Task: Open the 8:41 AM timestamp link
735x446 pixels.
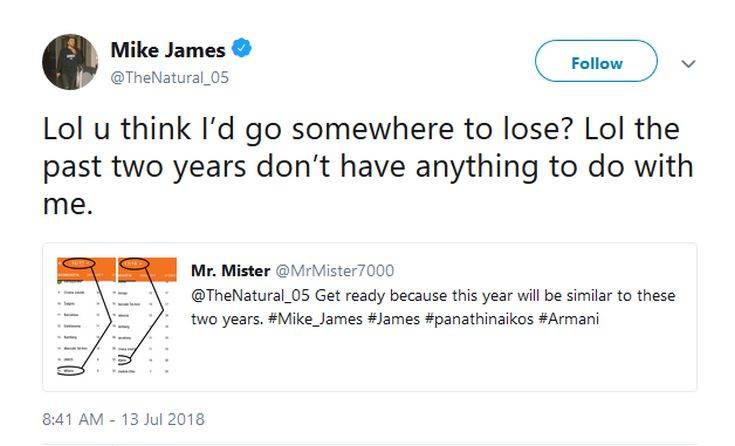Action: click(72, 417)
